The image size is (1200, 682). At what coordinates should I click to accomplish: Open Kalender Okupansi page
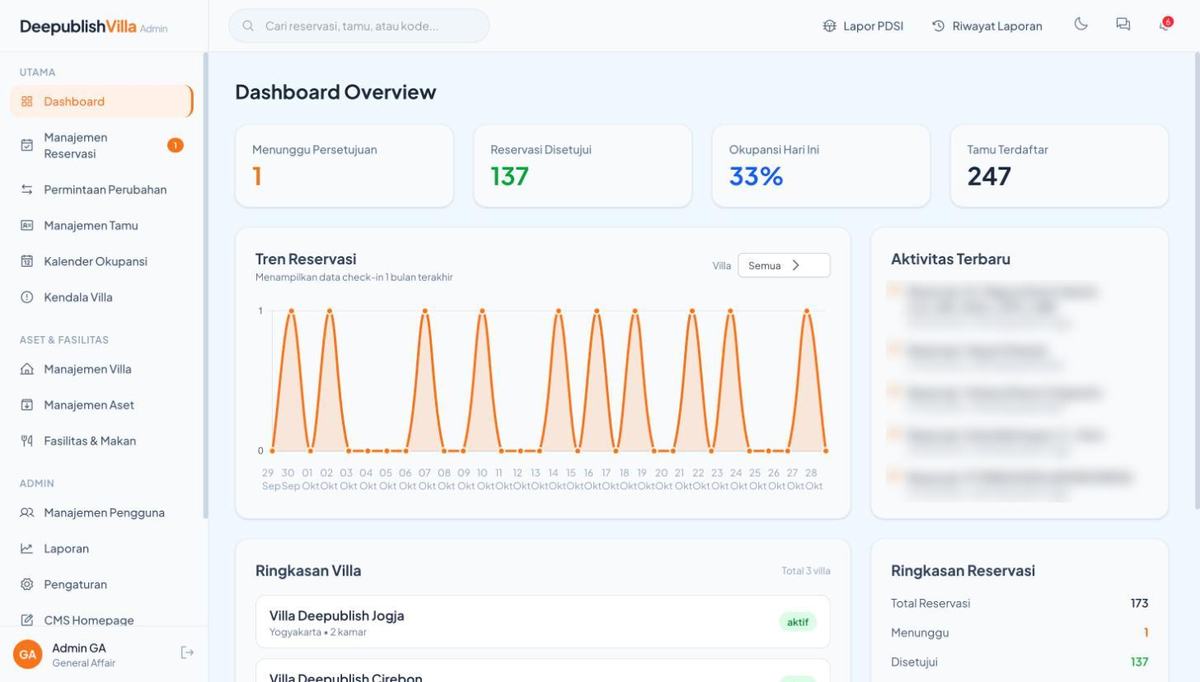(101, 261)
